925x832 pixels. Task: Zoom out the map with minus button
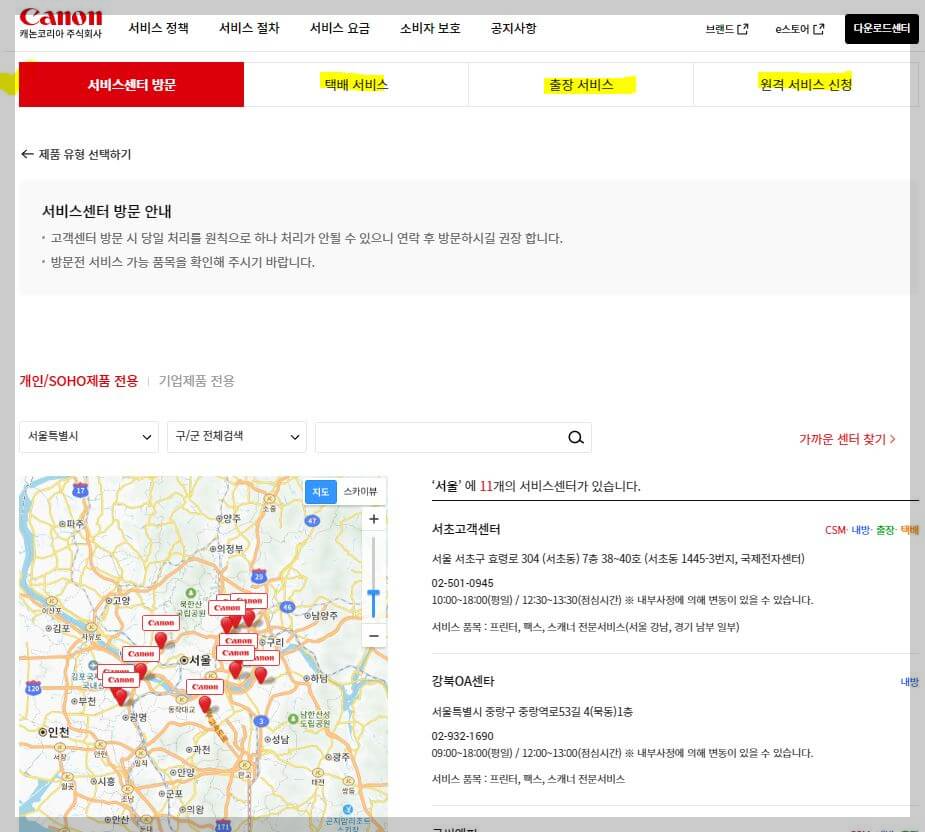373,636
